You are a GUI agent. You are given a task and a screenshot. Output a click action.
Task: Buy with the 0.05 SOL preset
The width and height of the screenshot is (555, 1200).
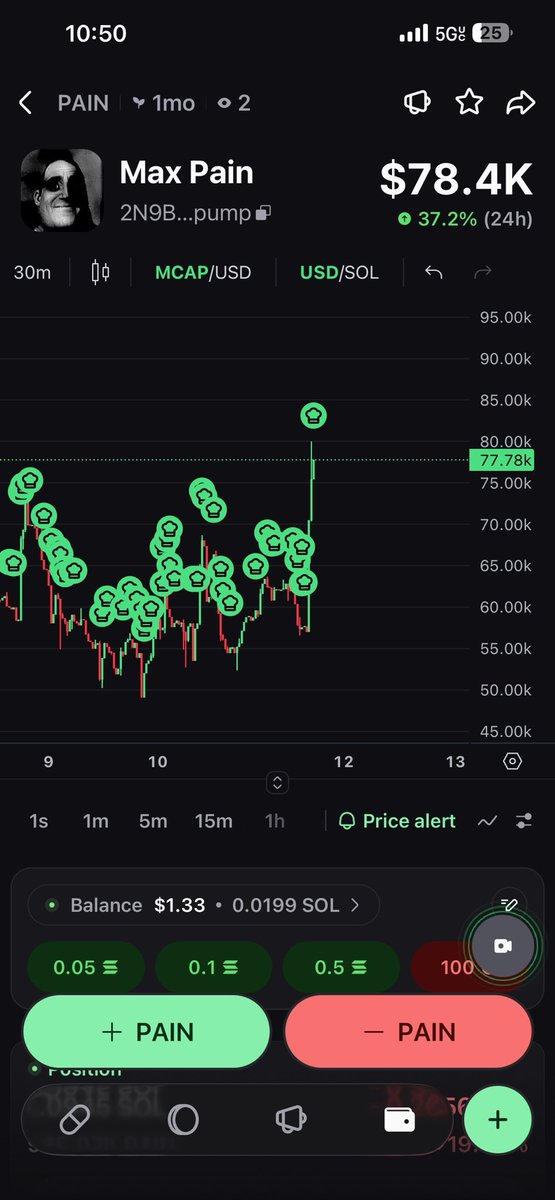coord(85,968)
